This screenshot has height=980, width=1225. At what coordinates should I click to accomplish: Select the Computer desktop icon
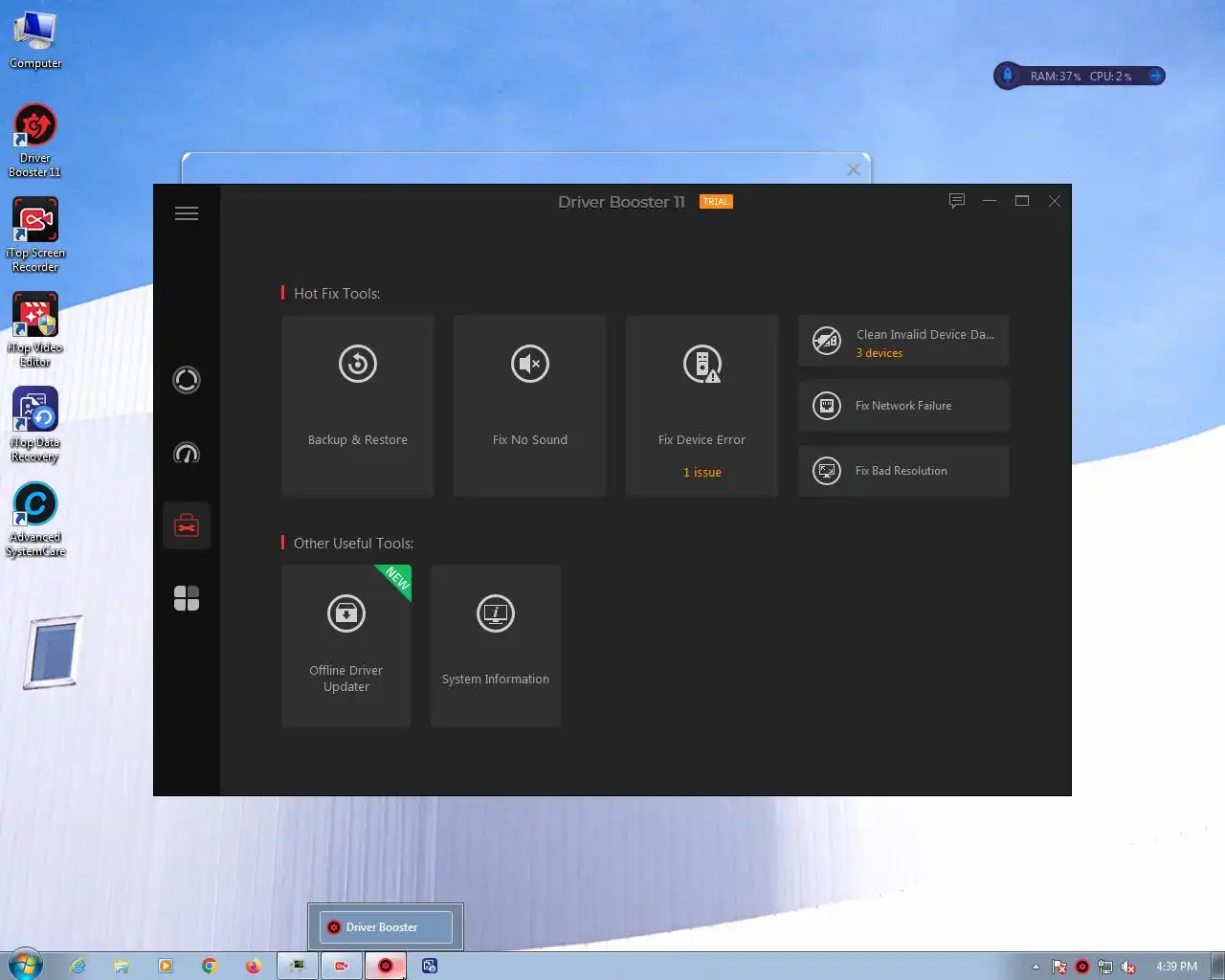[x=35, y=40]
